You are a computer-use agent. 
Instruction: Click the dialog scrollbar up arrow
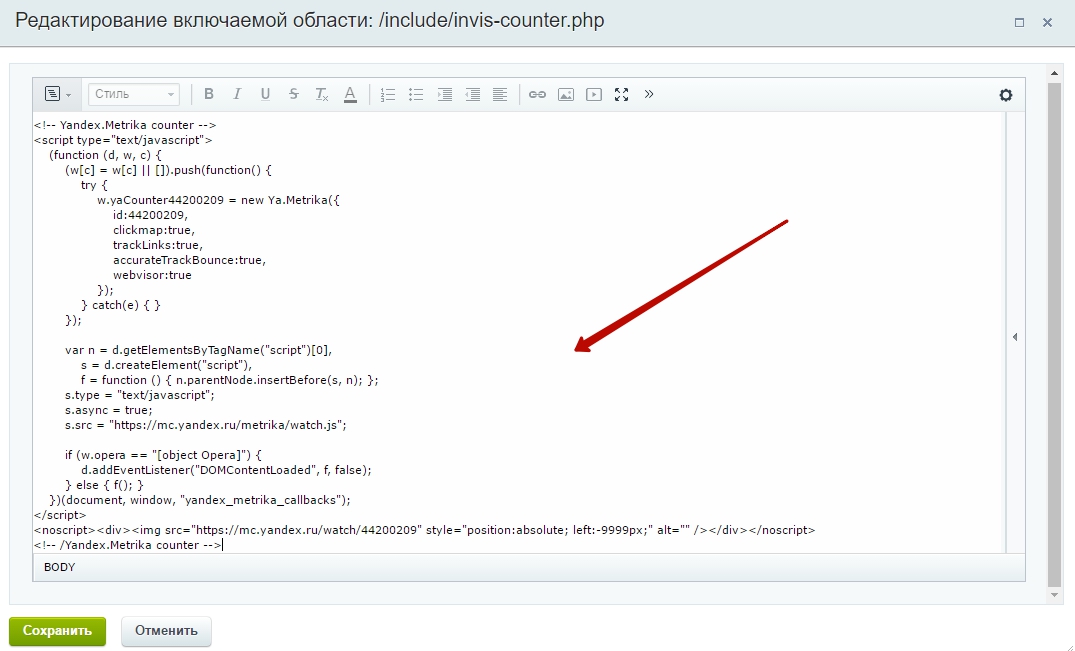pyautogui.click(x=1054, y=72)
